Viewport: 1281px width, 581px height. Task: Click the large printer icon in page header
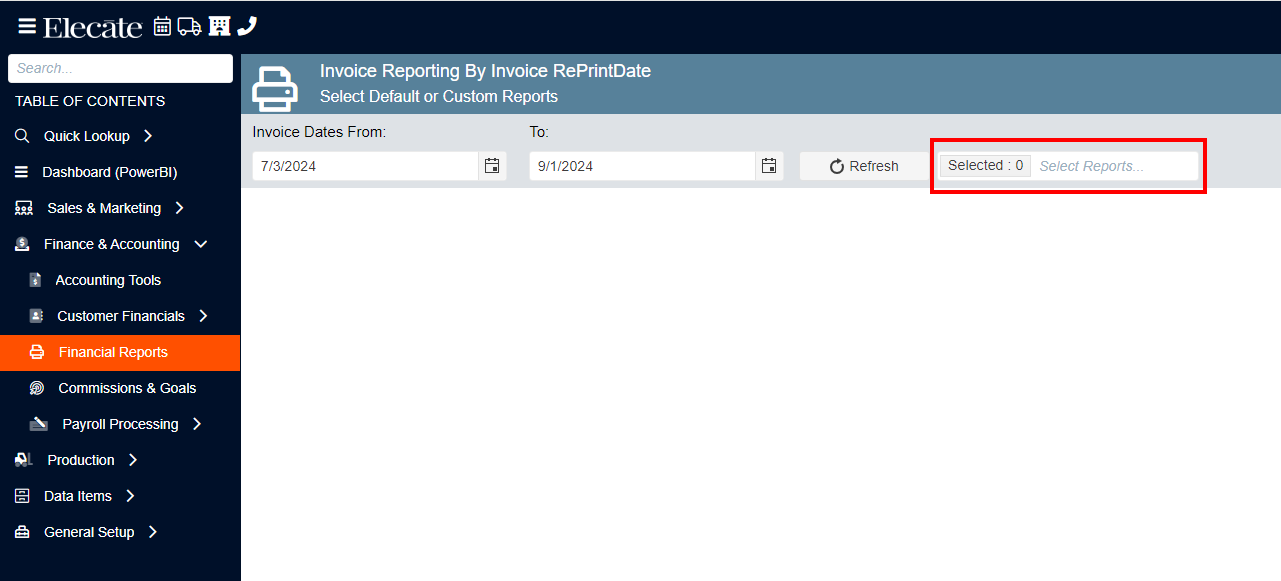(x=275, y=88)
